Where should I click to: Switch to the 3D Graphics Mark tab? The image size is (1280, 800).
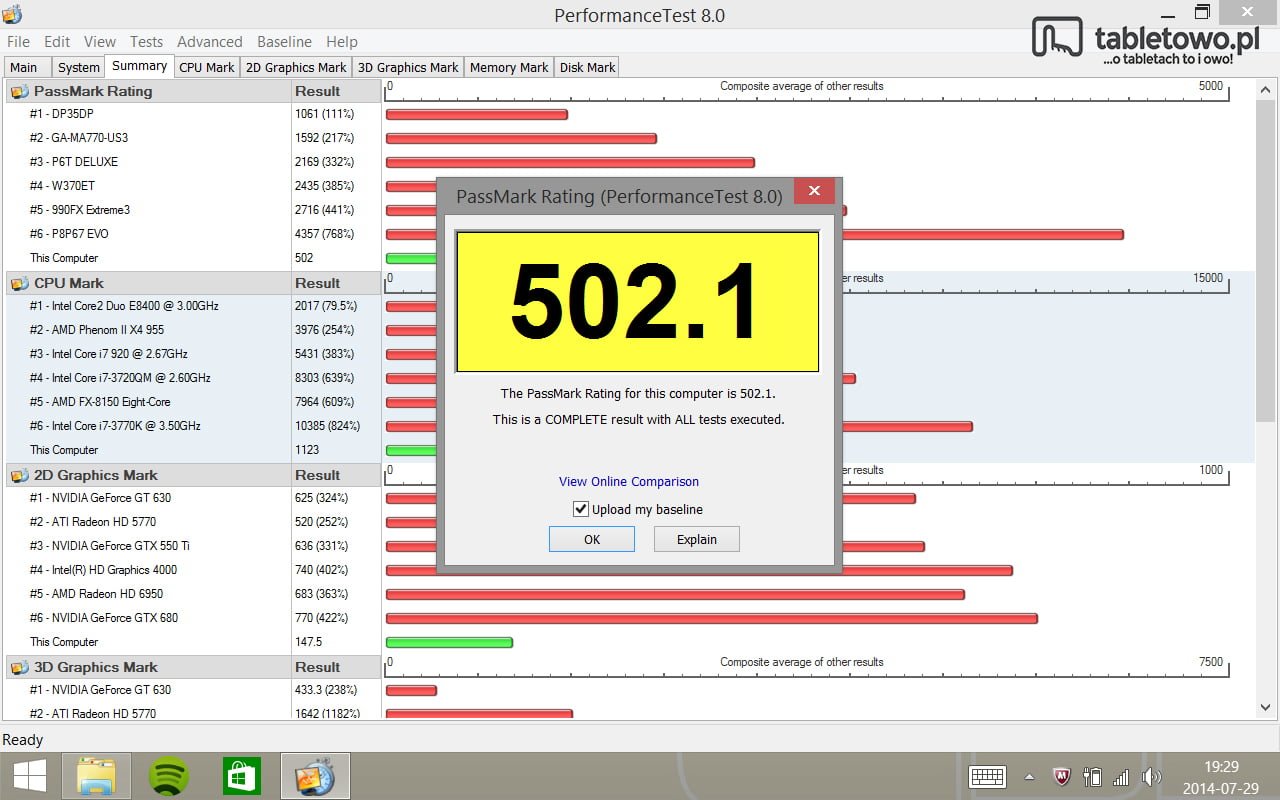click(408, 68)
